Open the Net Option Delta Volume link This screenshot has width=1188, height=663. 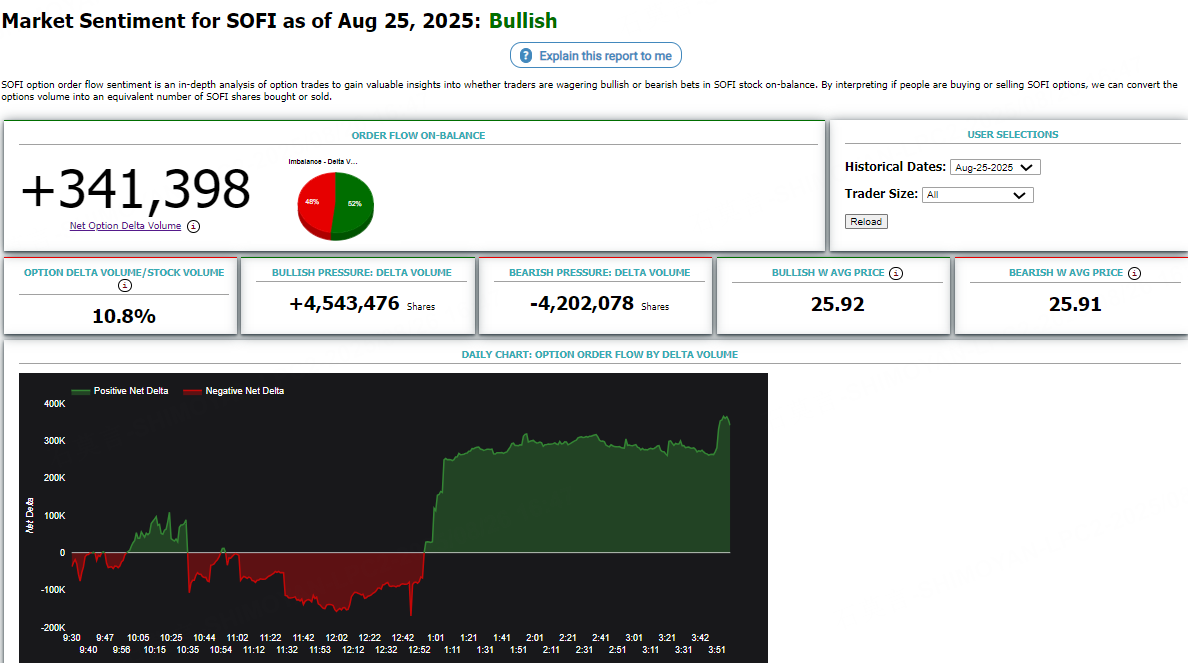[125, 226]
